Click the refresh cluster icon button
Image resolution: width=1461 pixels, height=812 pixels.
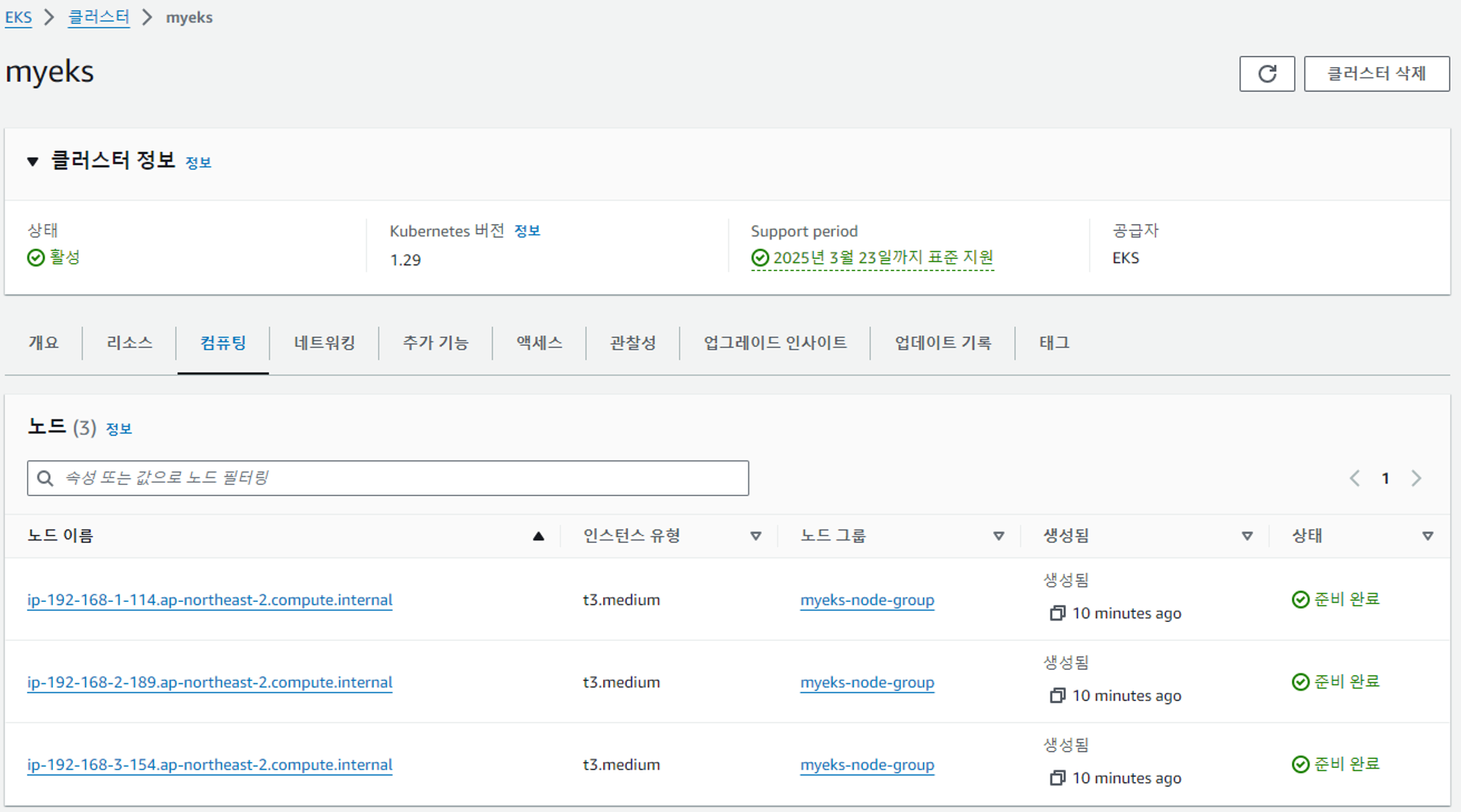(1266, 74)
